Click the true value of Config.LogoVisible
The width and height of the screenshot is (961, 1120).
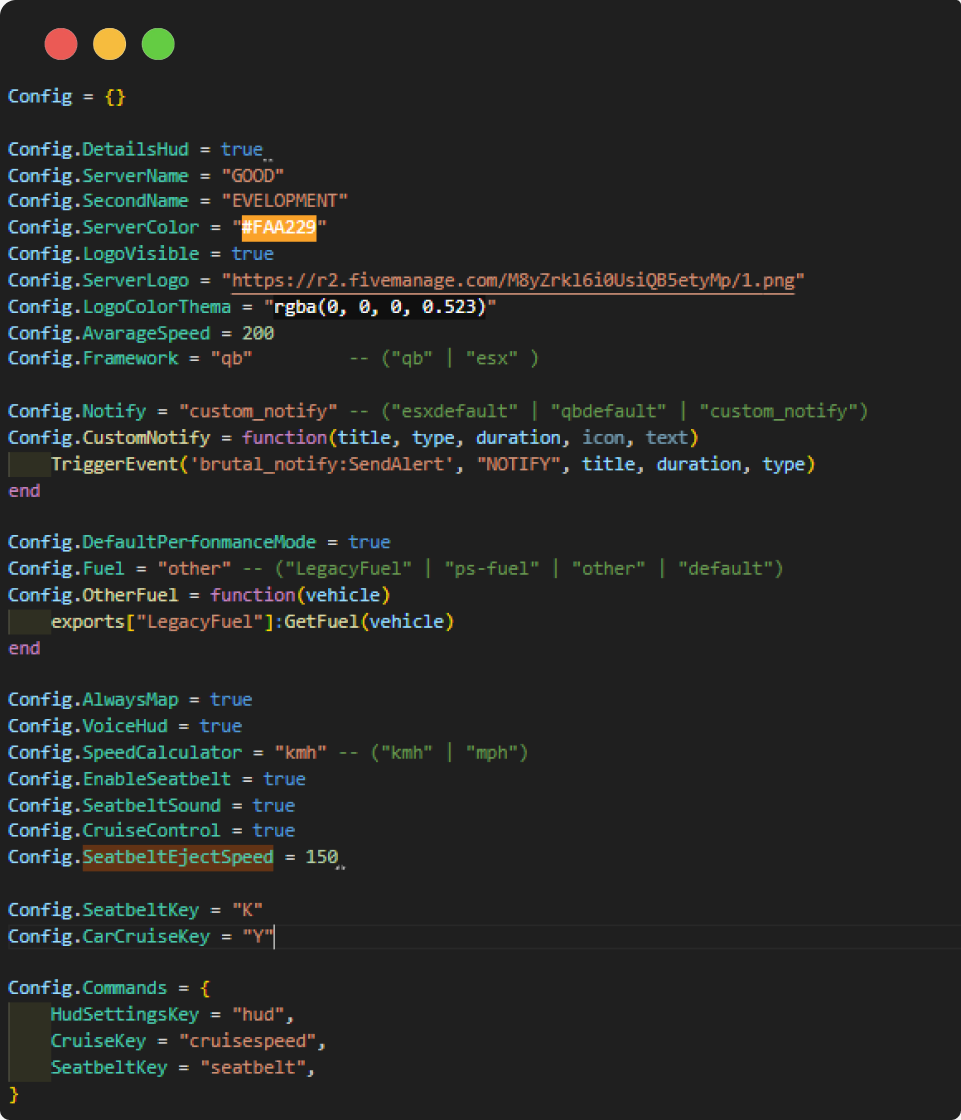pyautogui.click(x=252, y=254)
